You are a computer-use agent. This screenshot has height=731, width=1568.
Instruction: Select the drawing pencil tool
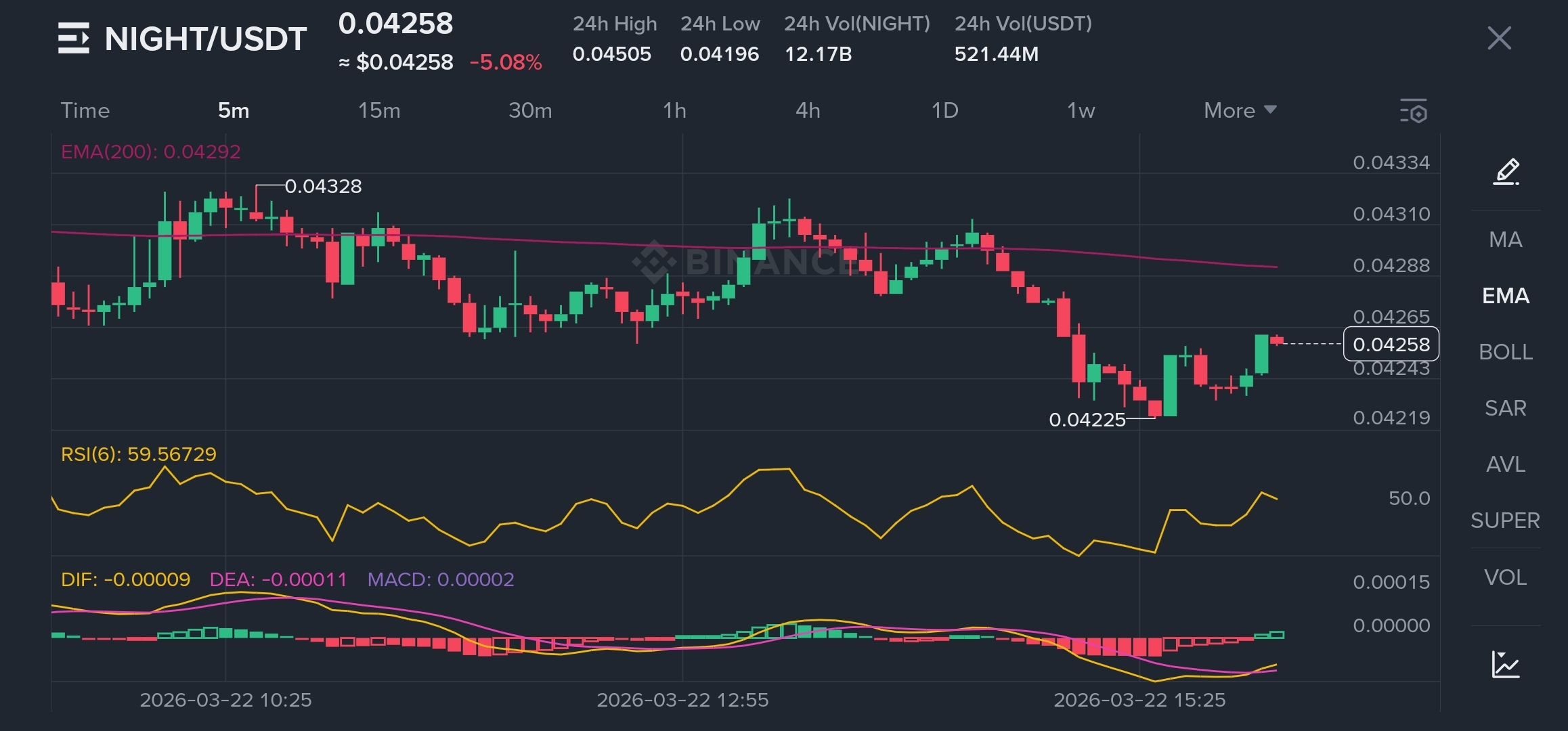coord(1506,172)
